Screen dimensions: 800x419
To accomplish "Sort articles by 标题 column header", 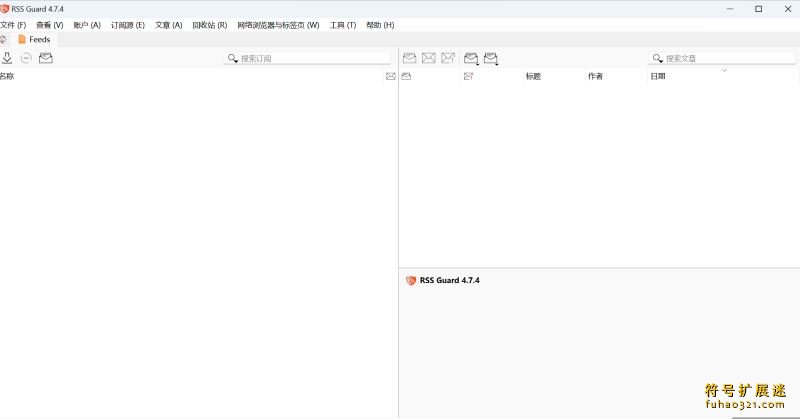I will [533, 76].
